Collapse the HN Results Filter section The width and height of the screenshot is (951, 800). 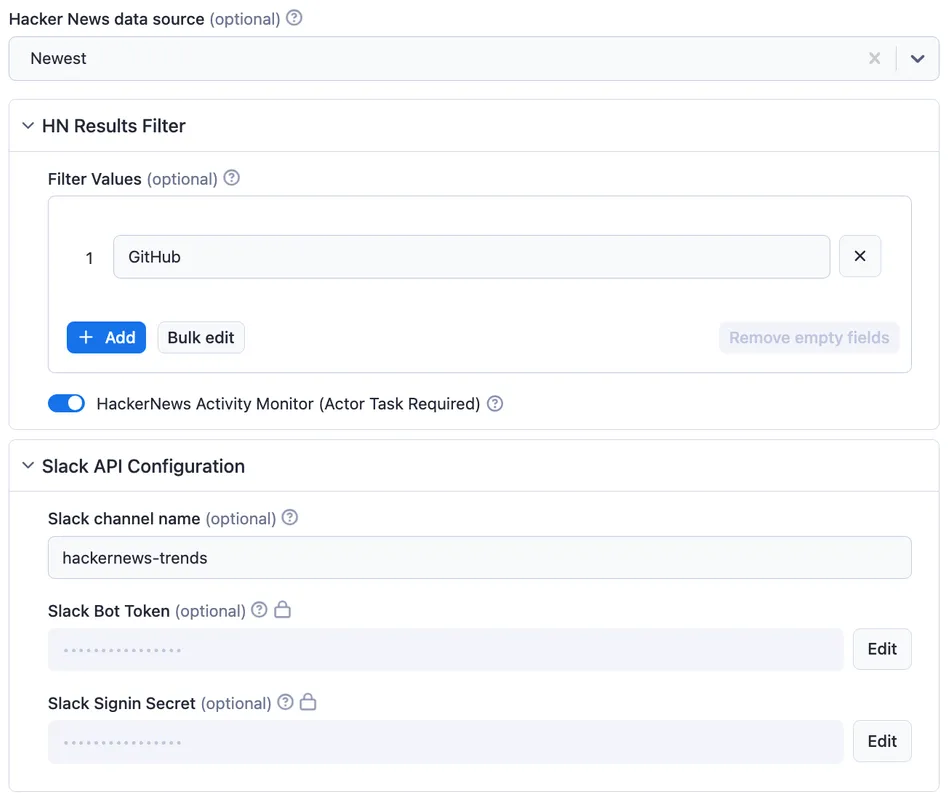click(28, 126)
